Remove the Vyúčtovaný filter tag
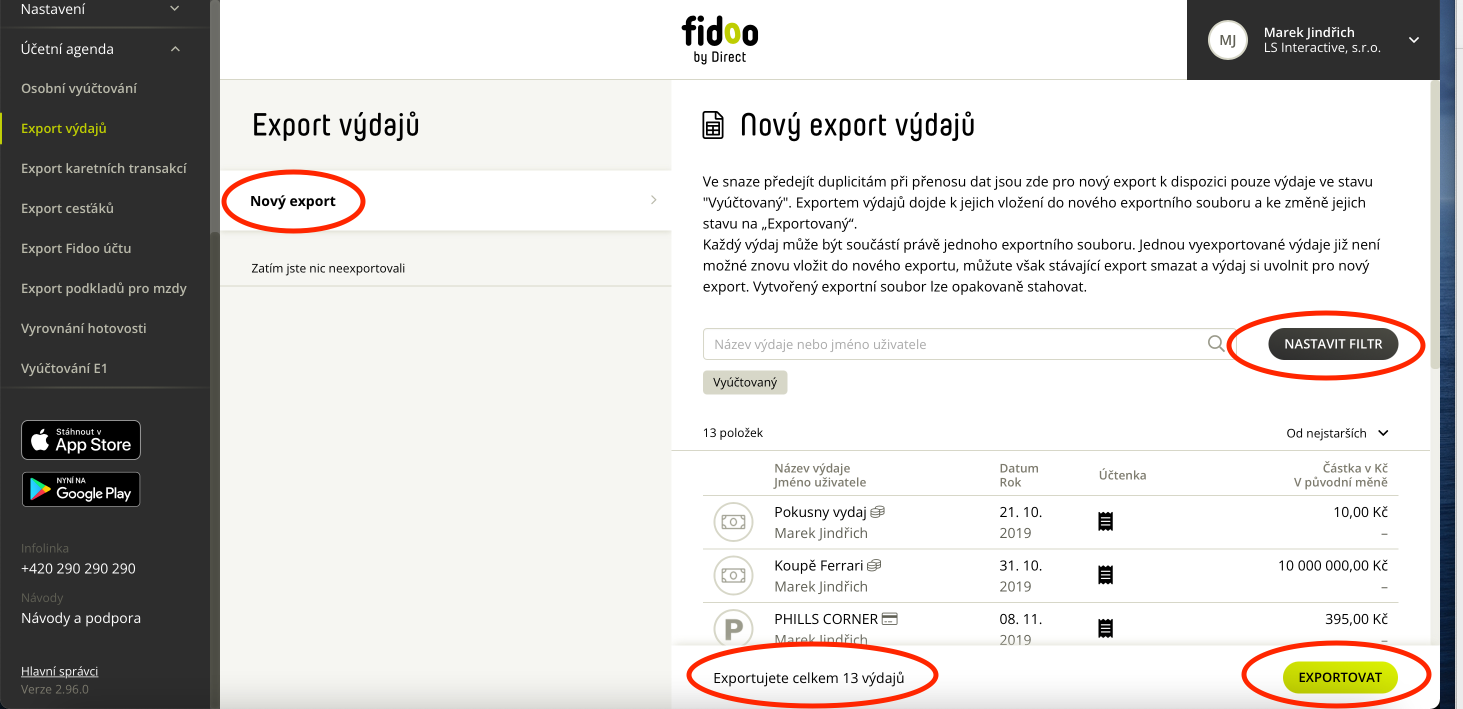The image size is (1463, 709). coord(745,382)
